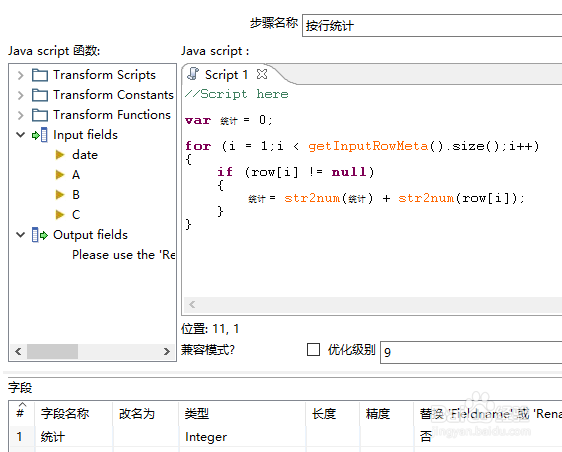
Task: Click the Transform Constants folder icon
Action: click(39, 95)
